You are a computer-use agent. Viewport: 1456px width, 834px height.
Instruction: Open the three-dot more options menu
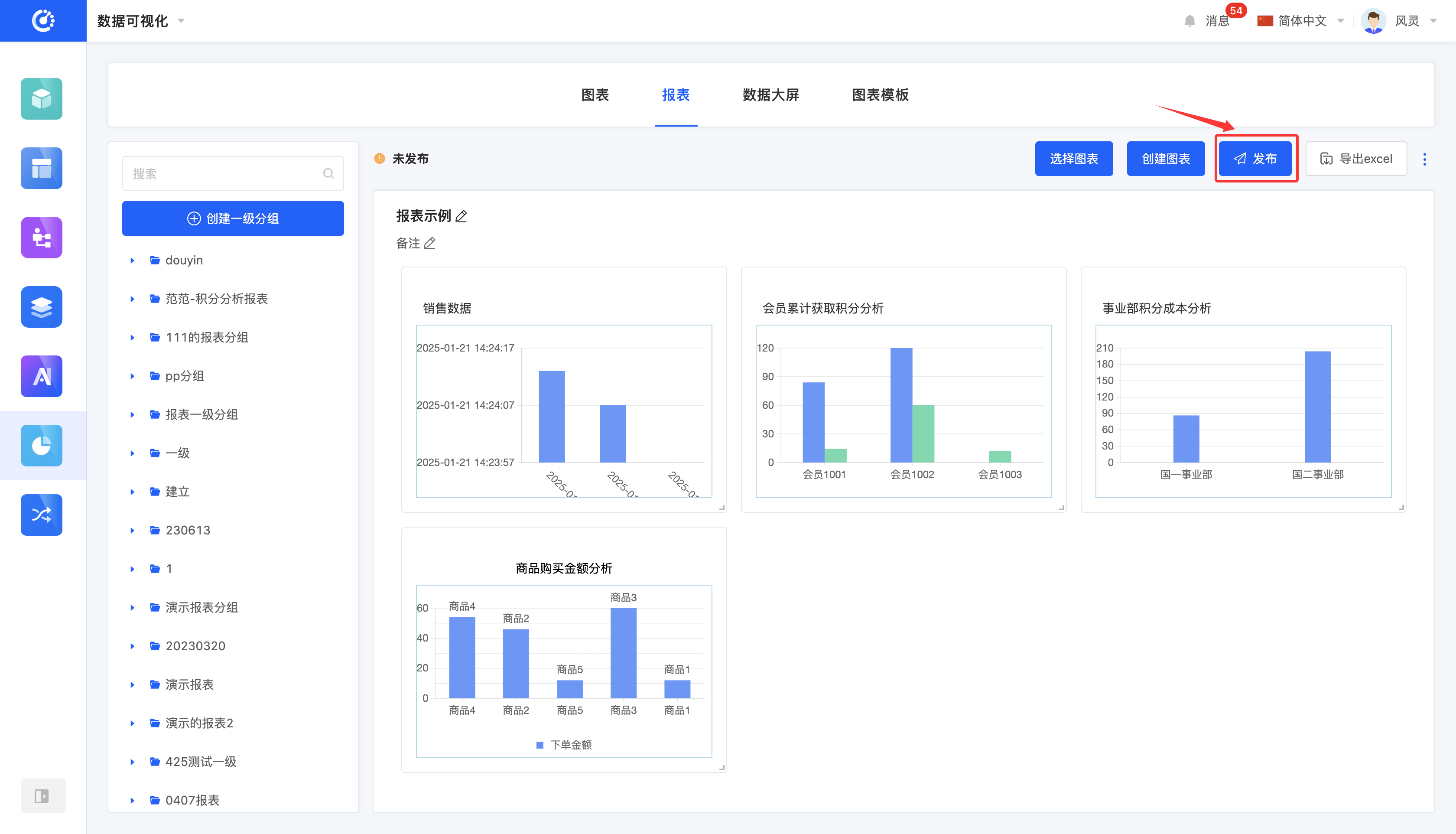pos(1424,159)
